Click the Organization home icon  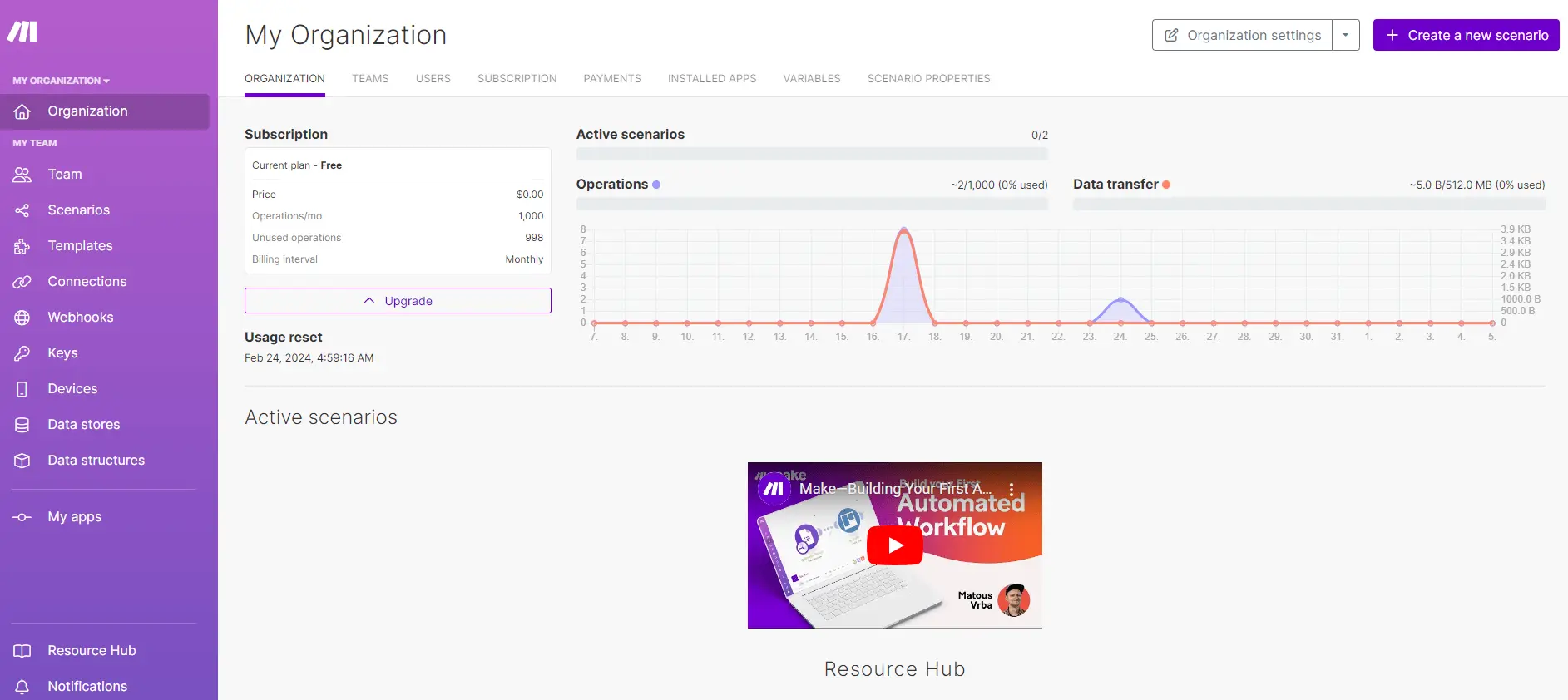(22, 111)
